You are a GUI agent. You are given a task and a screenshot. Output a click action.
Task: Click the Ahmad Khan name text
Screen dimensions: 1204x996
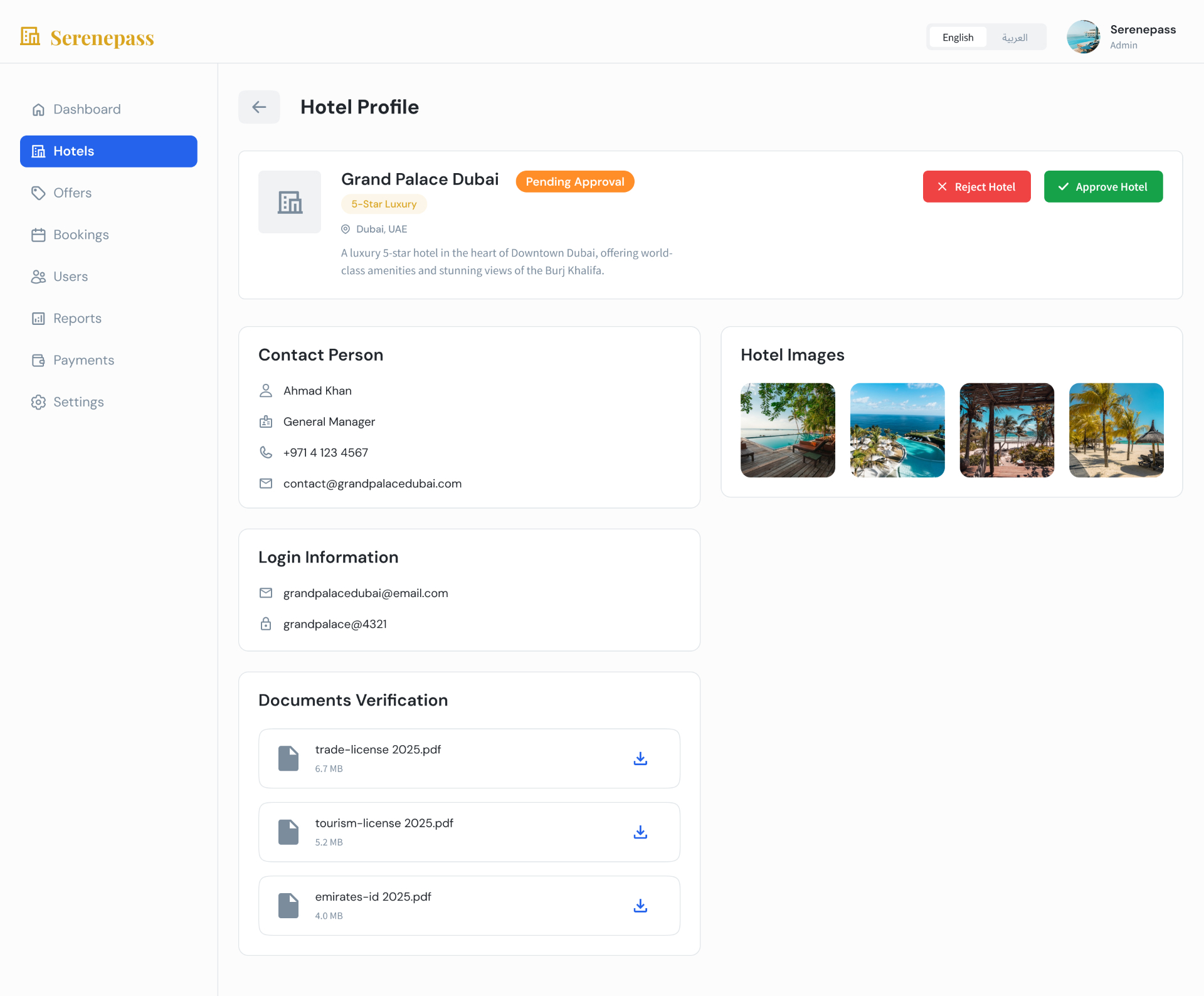(317, 391)
